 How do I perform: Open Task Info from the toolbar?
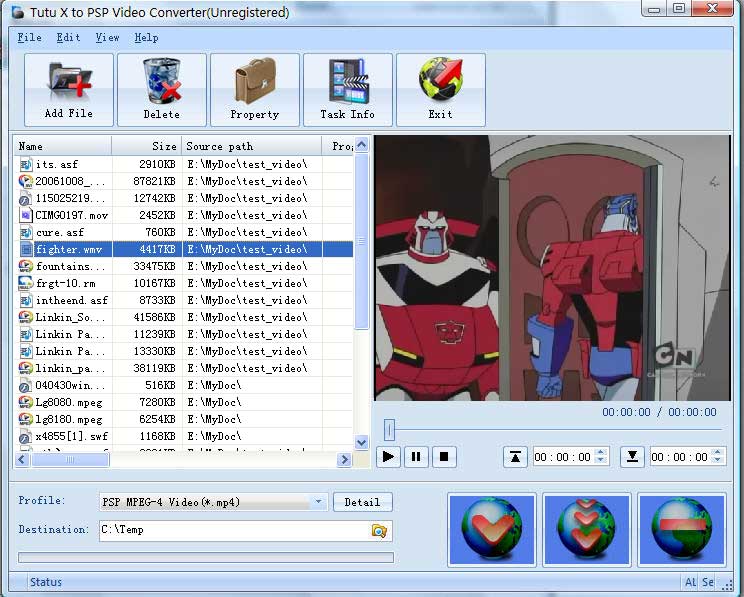[x=348, y=90]
